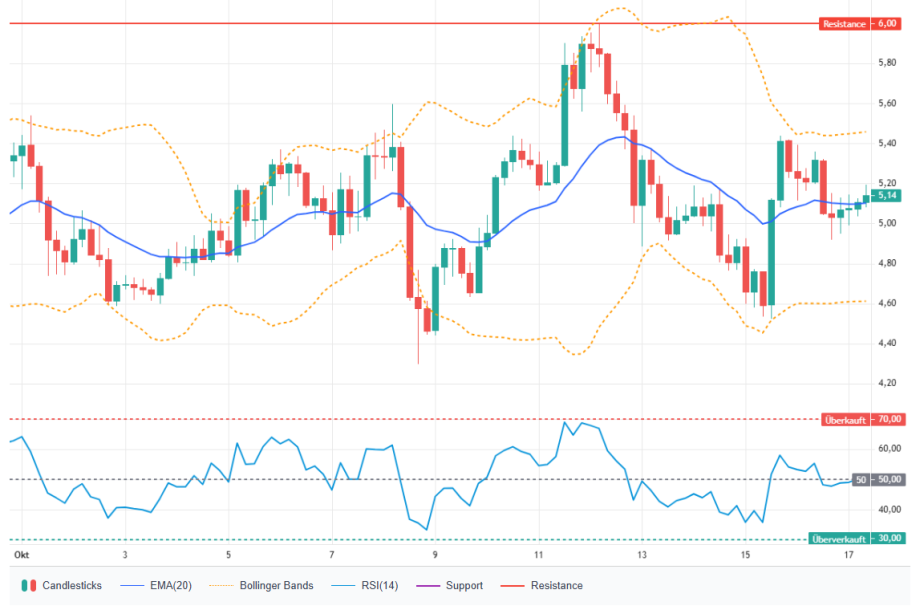The height and width of the screenshot is (606, 920).
Task: Click the Okt date axis label
Action: click(22, 555)
